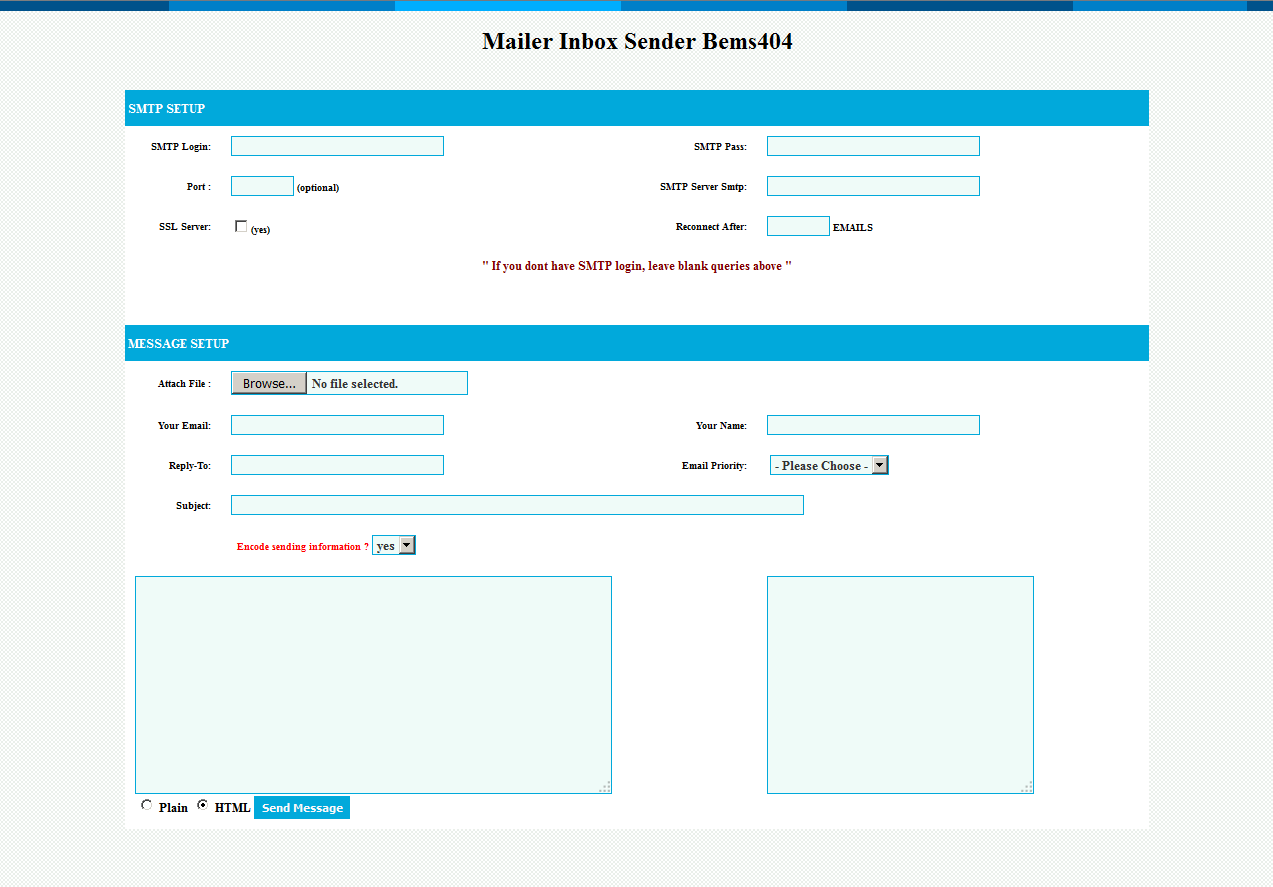Click inside the right message textarea

(899, 684)
